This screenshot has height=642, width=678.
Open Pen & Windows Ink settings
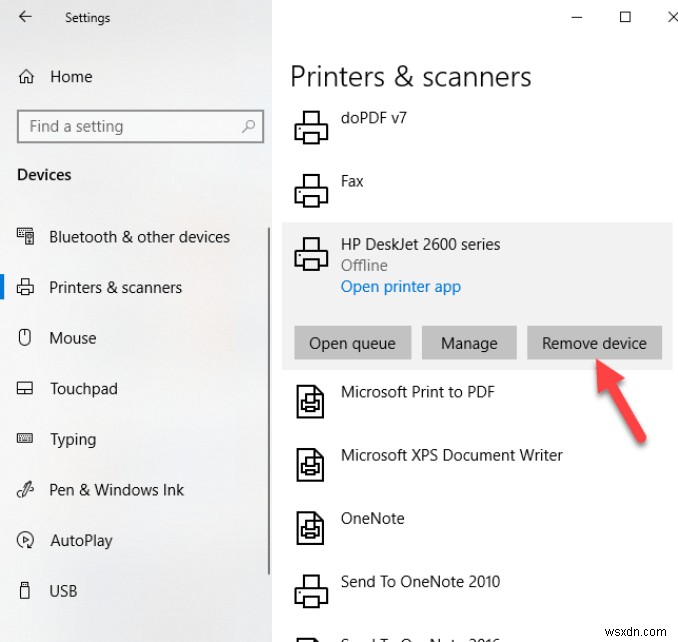(x=116, y=490)
